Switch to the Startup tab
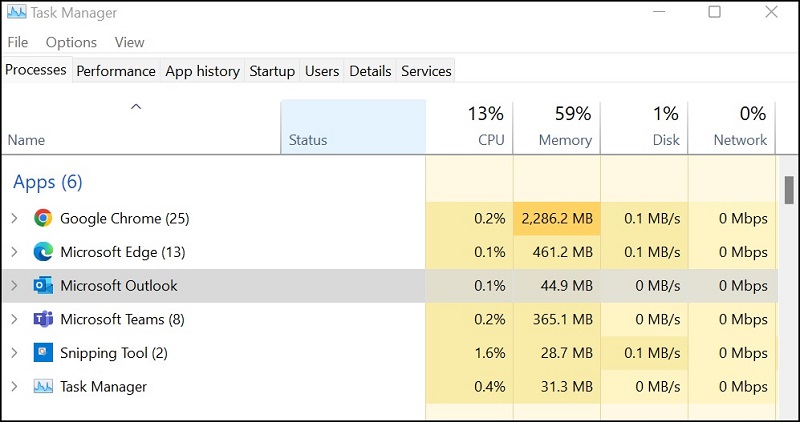Image resolution: width=800 pixels, height=422 pixels. [272, 71]
